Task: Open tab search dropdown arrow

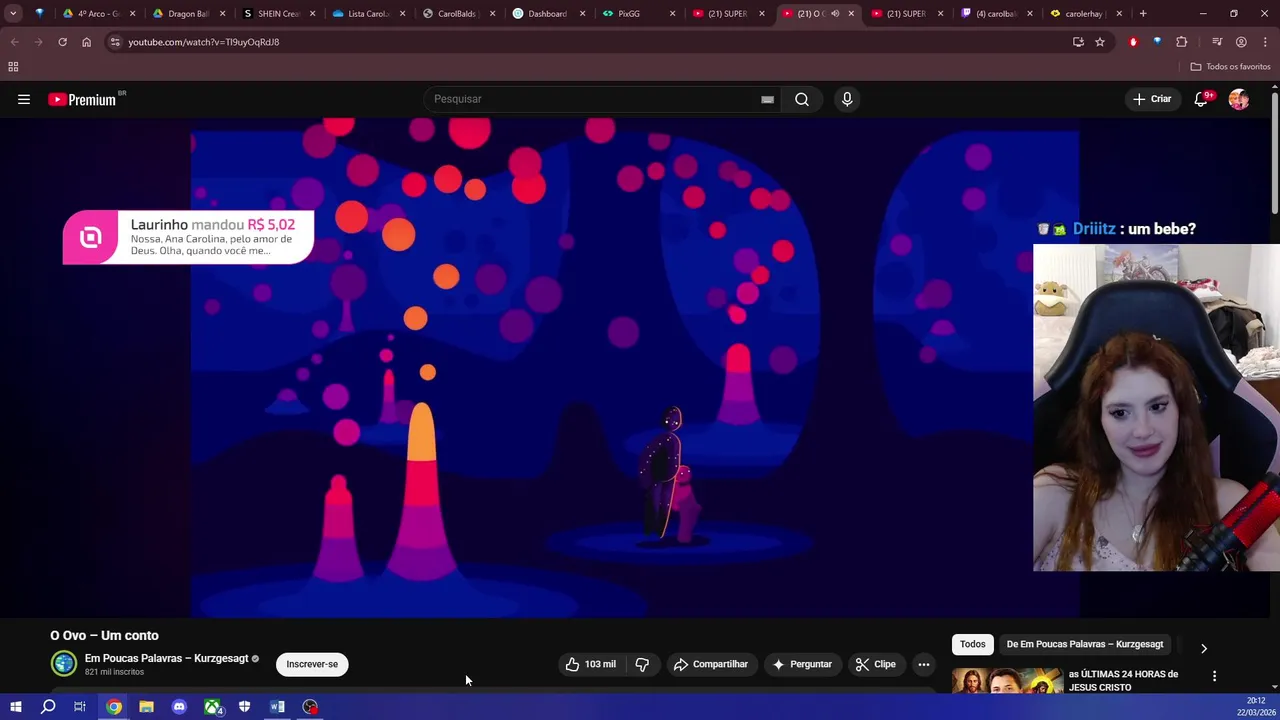Action: 13,14
